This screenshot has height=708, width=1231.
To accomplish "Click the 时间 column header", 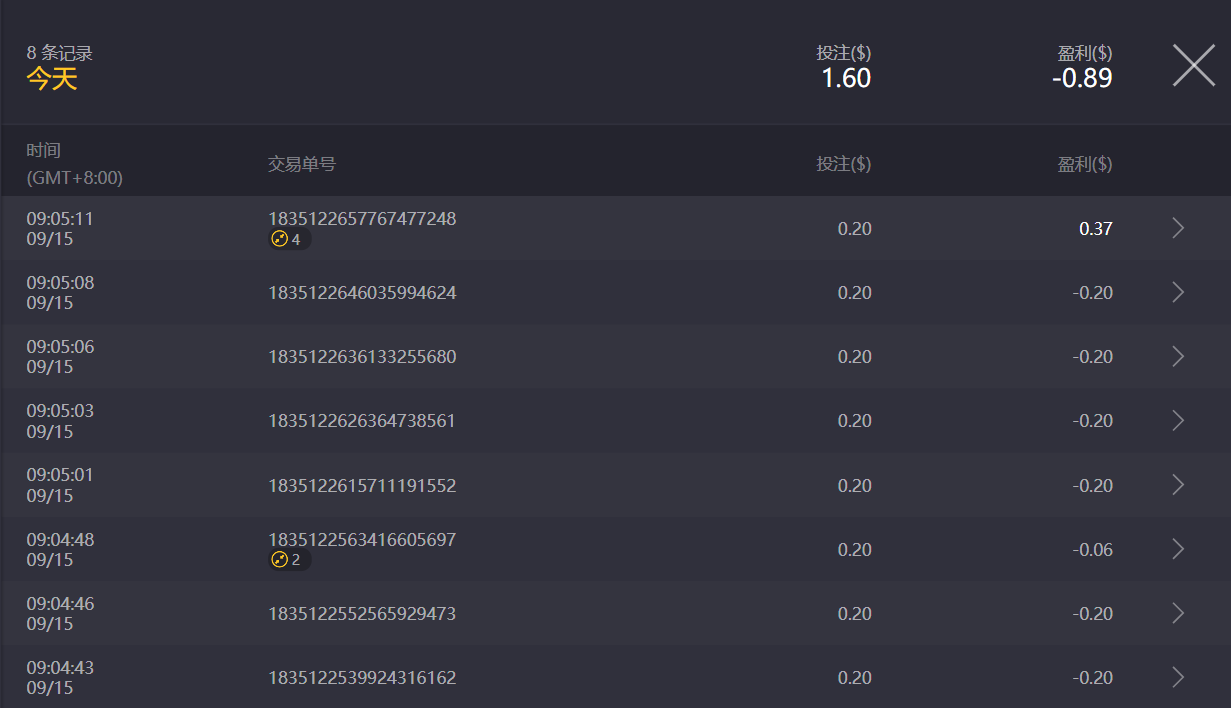I will (43, 151).
